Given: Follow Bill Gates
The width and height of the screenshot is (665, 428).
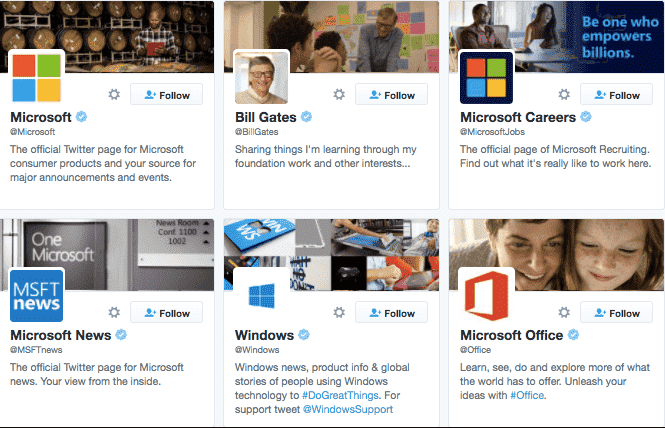Looking at the screenshot, I should click(x=391, y=94).
